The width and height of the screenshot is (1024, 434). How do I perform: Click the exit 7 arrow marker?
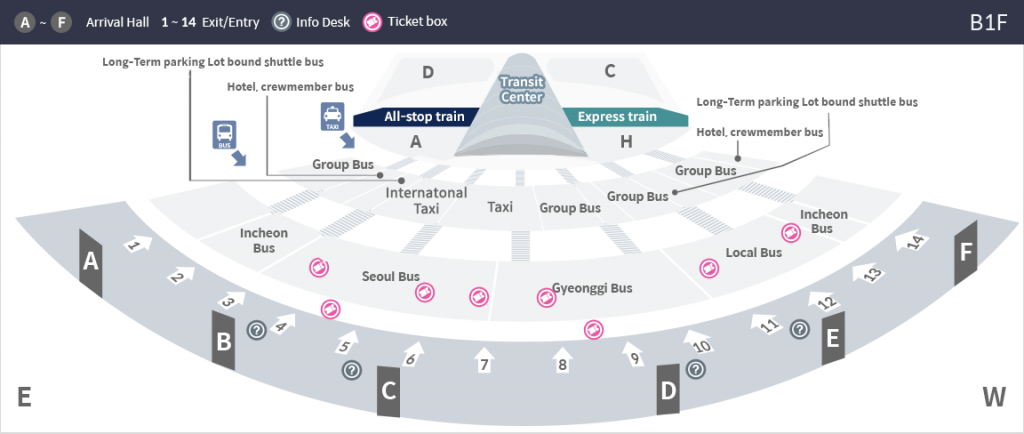pos(484,357)
